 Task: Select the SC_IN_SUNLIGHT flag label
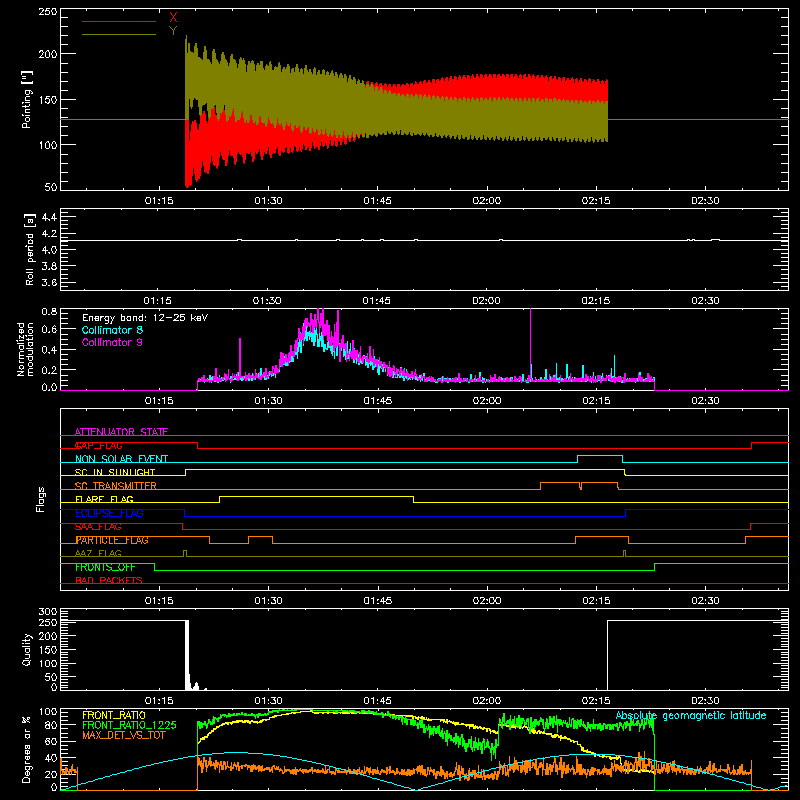tap(115, 472)
